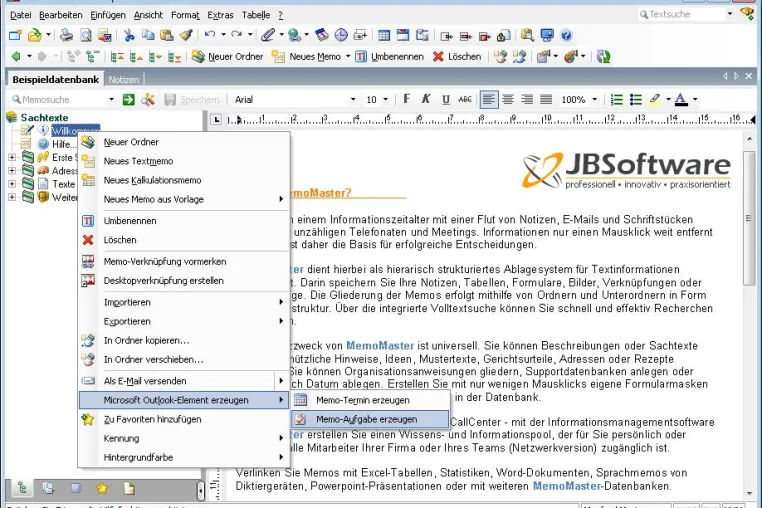The width and height of the screenshot is (762, 508).
Task: Select Neues Textmemo from the context menu
Action: coord(184,161)
